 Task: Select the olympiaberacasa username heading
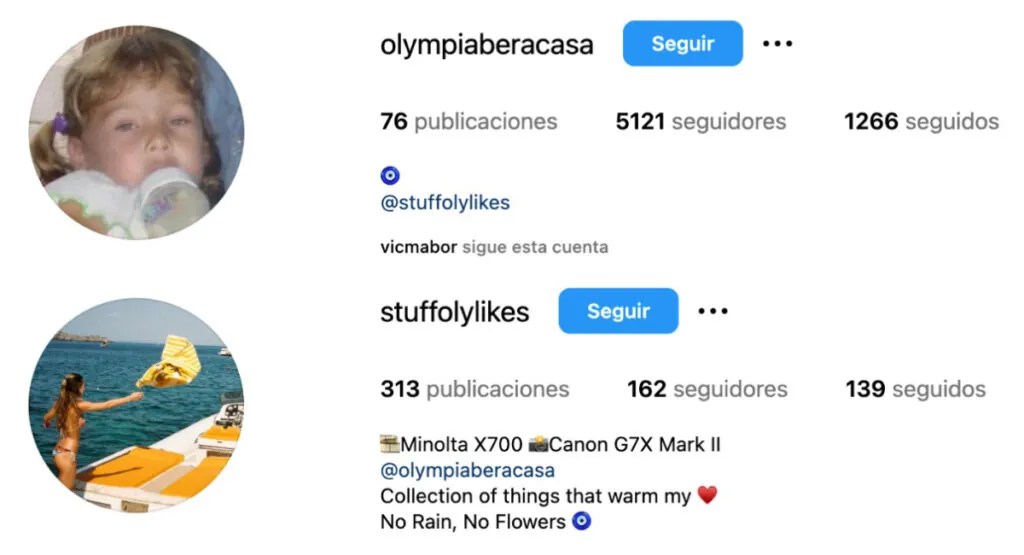(487, 44)
